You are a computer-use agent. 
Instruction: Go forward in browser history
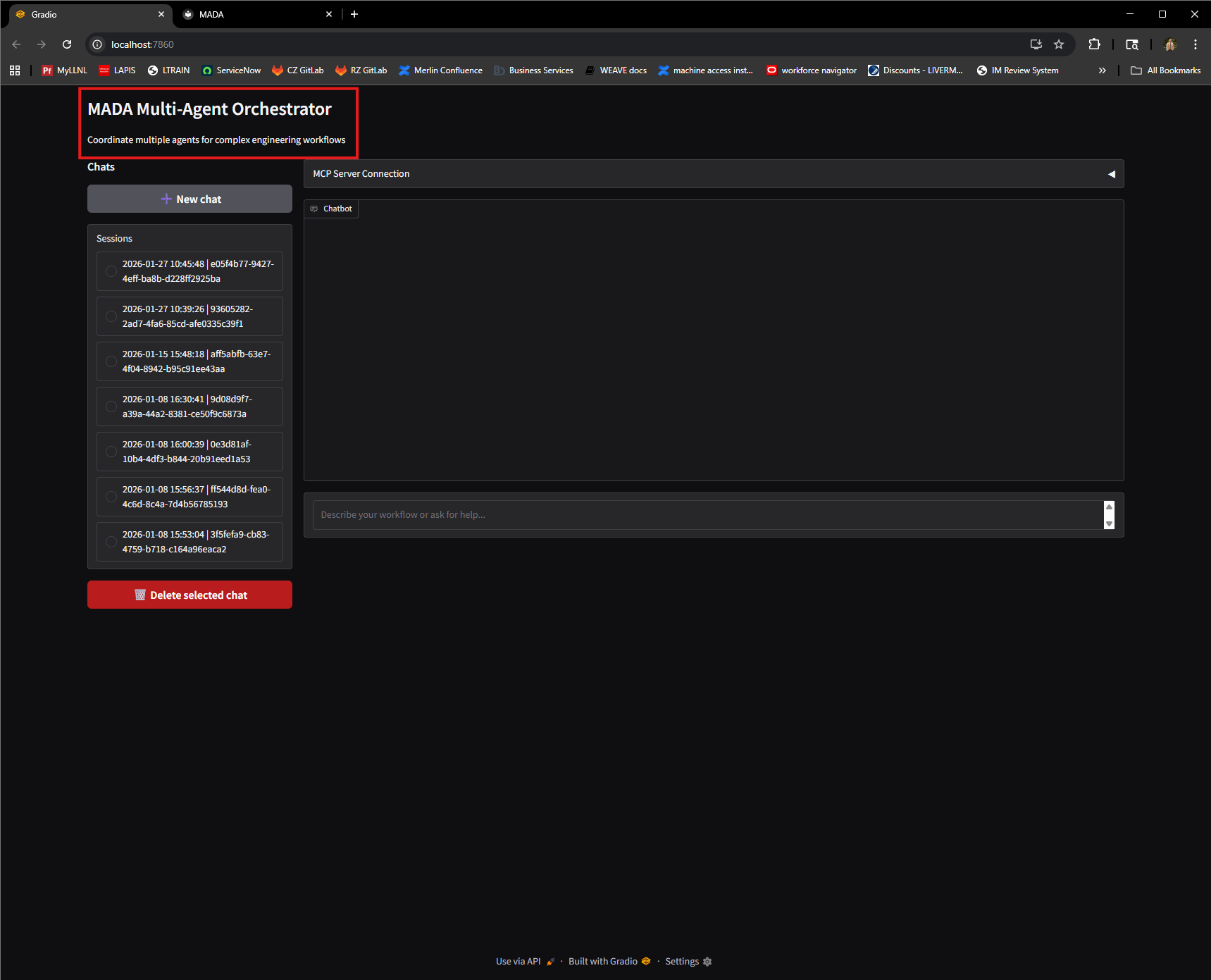click(42, 44)
